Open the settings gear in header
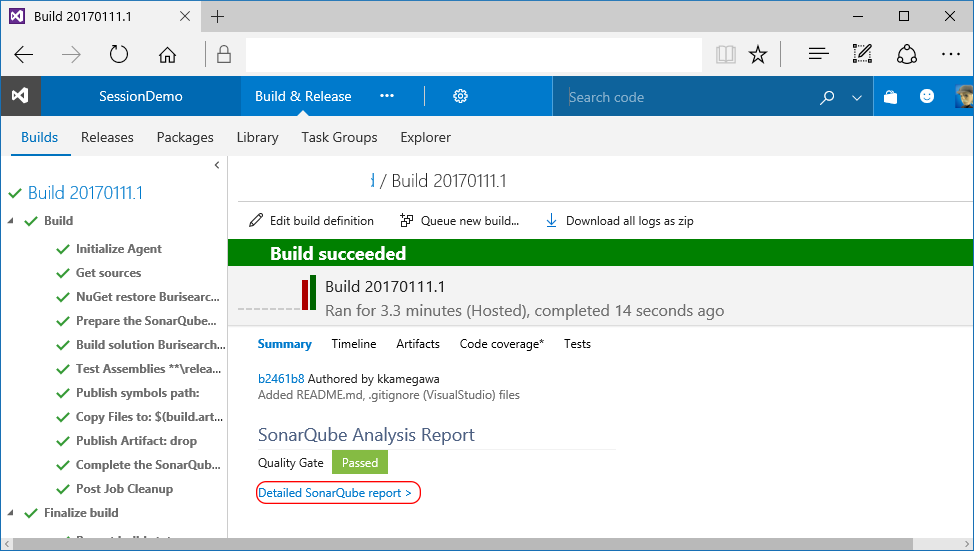The image size is (974, 551). pos(460,96)
